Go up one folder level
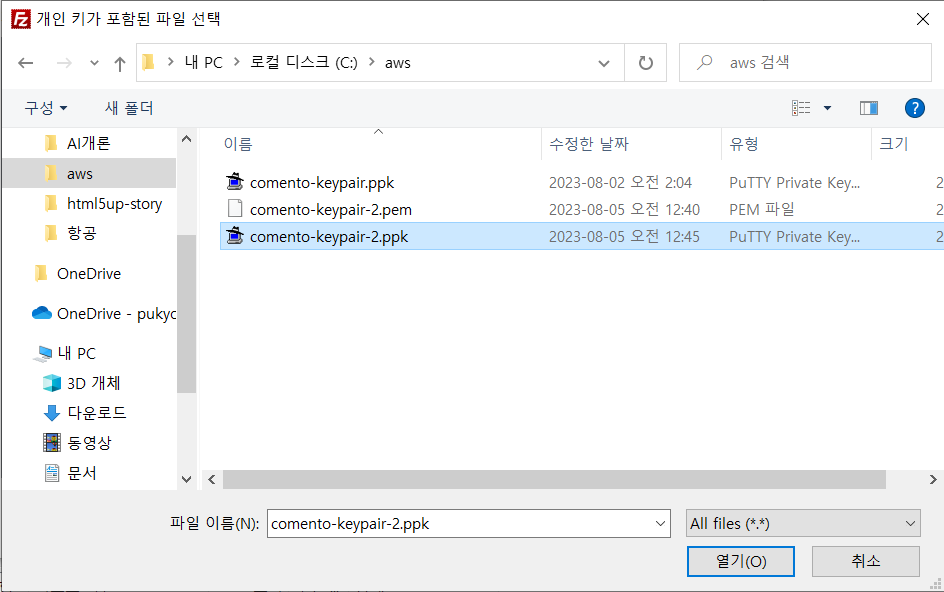Screen dimensions: 944x592 coord(120,63)
